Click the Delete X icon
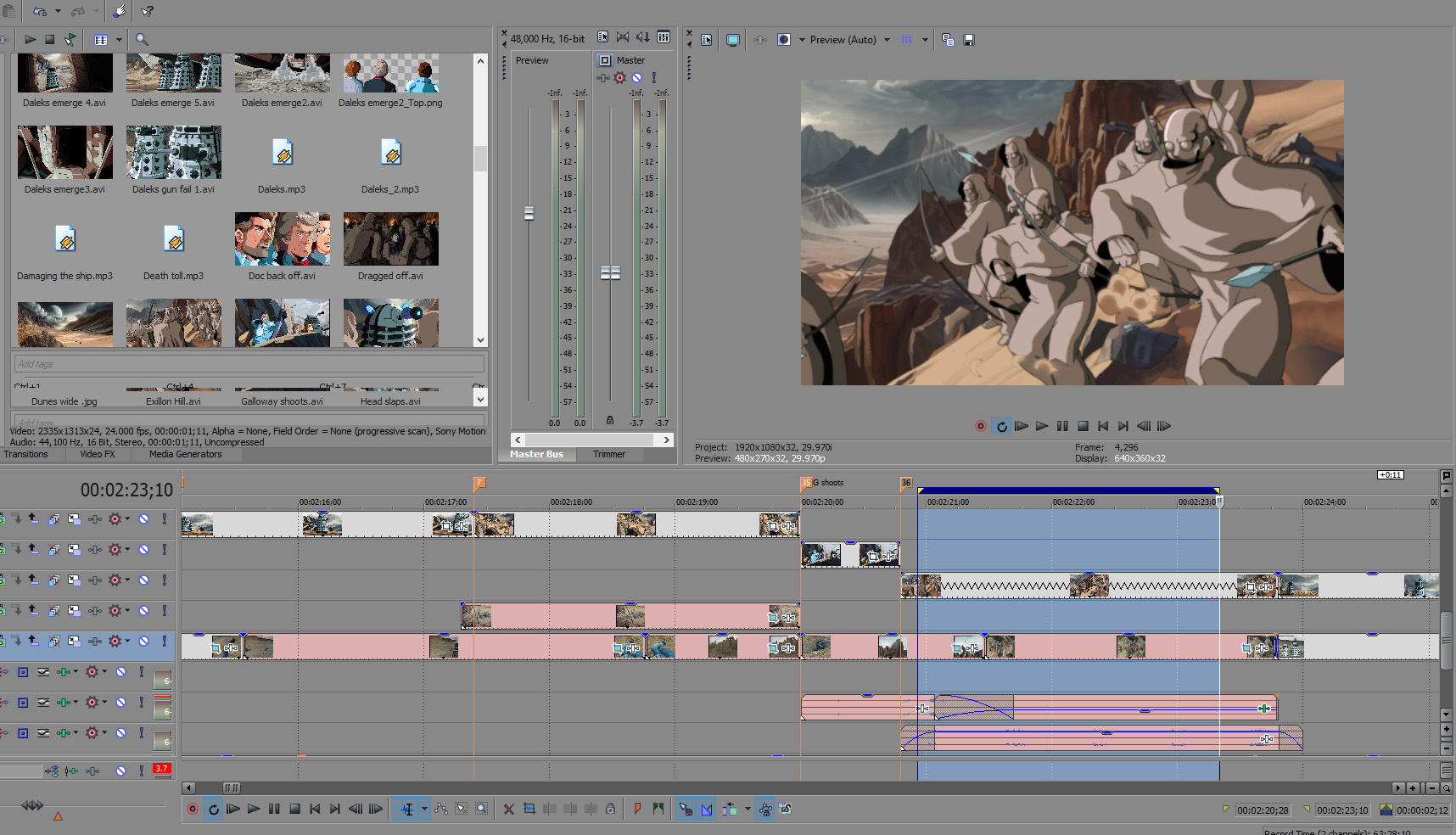Image resolution: width=1456 pixels, height=835 pixels. click(509, 810)
